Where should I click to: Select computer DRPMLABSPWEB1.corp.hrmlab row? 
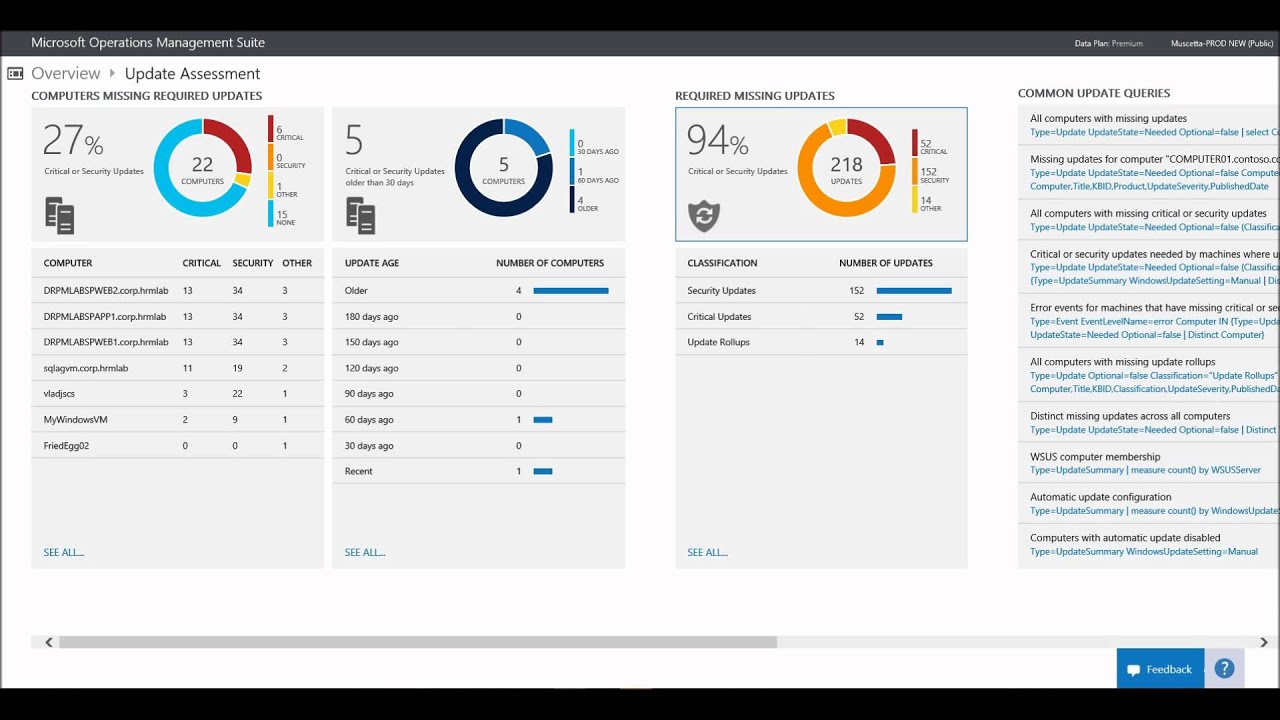coord(177,342)
